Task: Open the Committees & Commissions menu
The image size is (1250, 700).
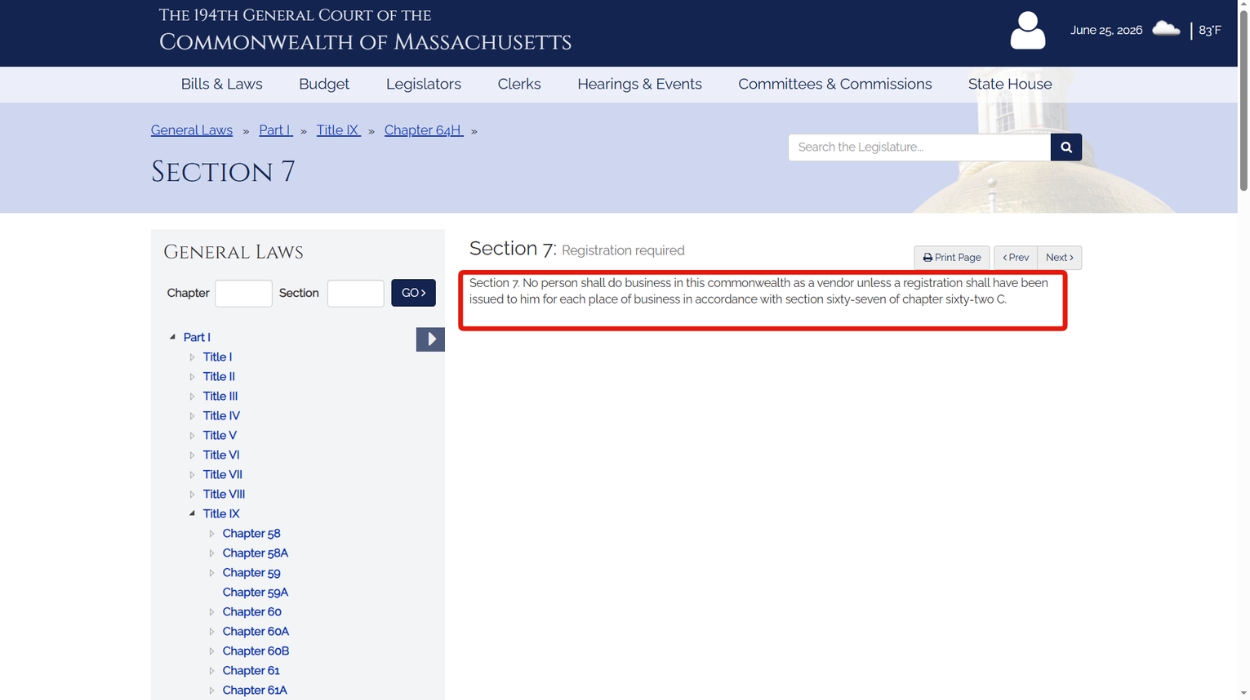Action: tap(835, 84)
